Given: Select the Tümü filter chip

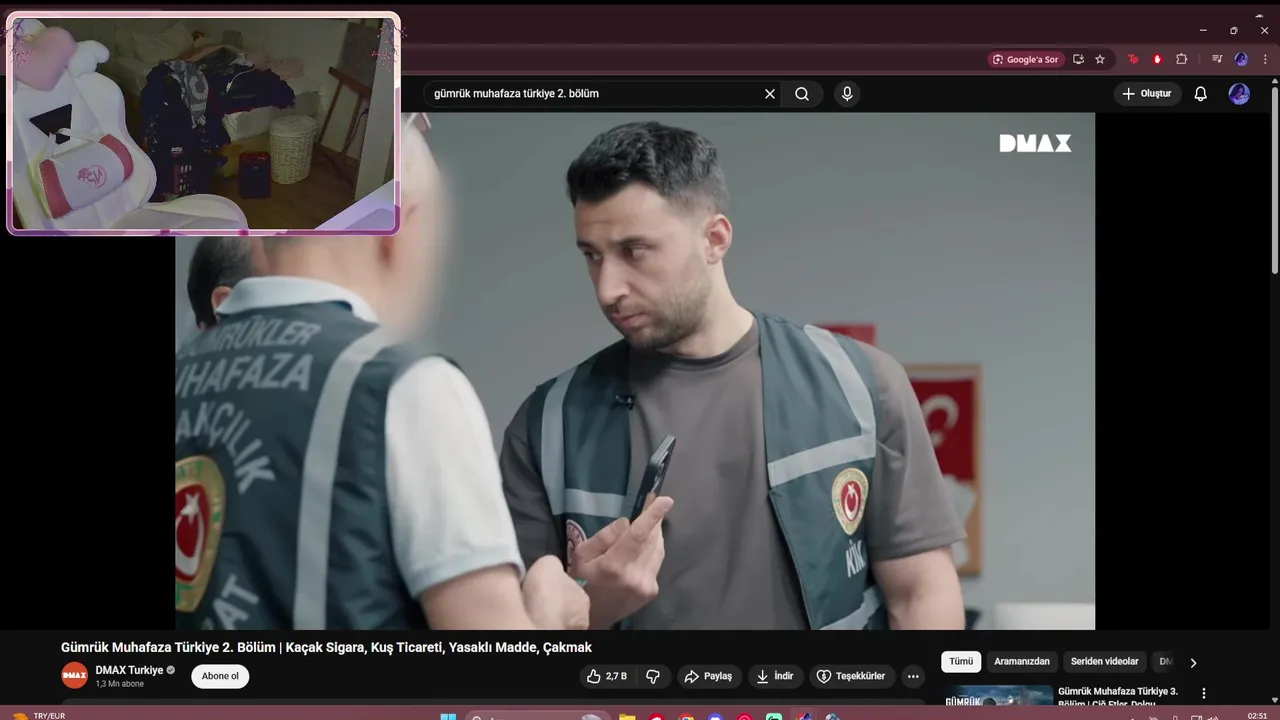Looking at the screenshot, I should (x=961, y=662).
